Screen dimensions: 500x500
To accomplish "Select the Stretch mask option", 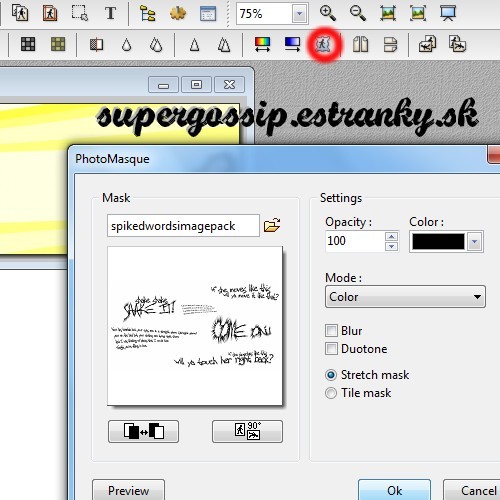I will [x=331, y=375].
